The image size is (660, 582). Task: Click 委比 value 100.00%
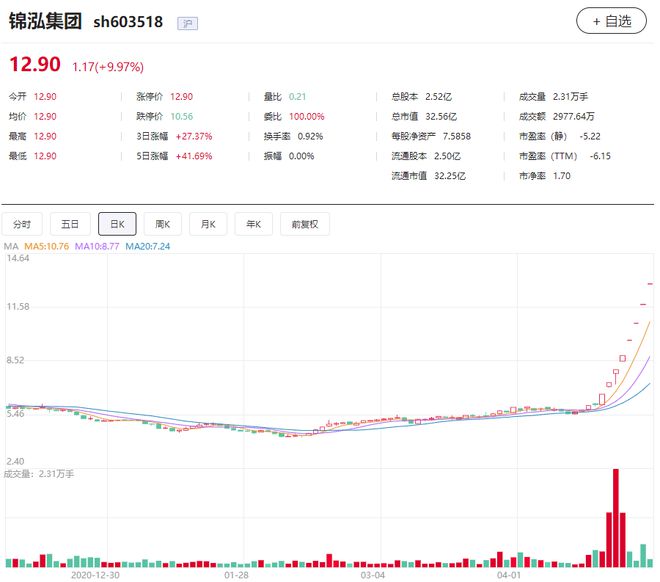click(x=306, y=117)
